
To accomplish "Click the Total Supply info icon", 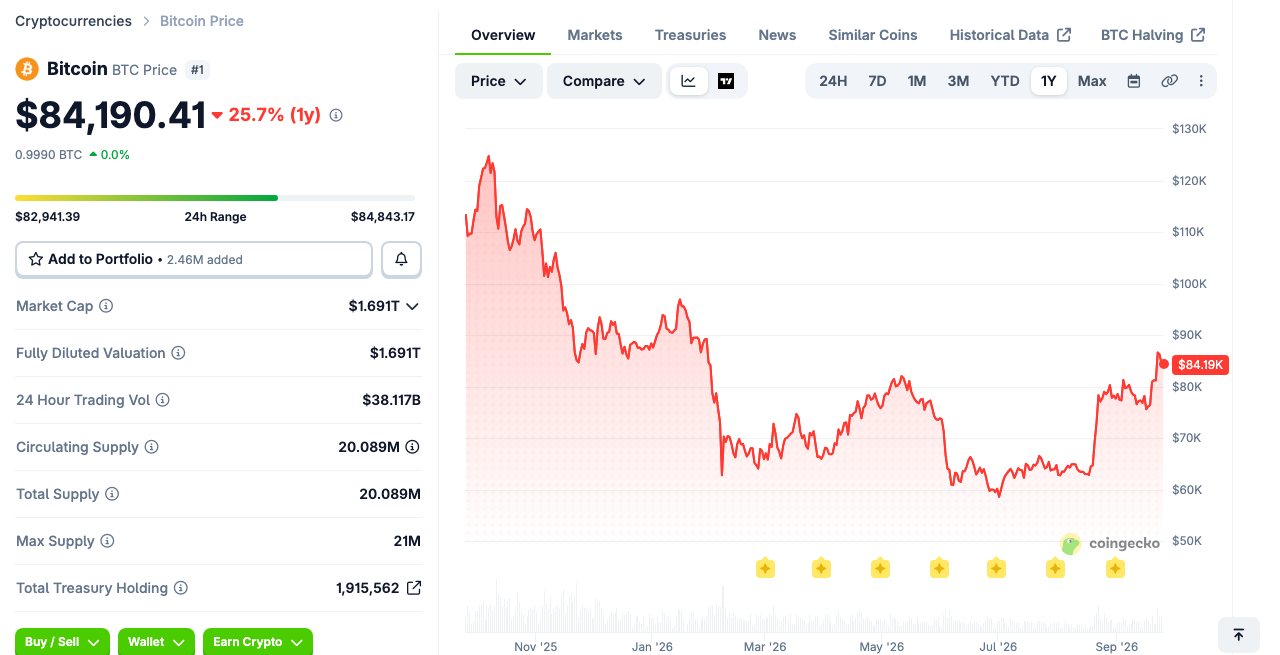I will (112, 494).
